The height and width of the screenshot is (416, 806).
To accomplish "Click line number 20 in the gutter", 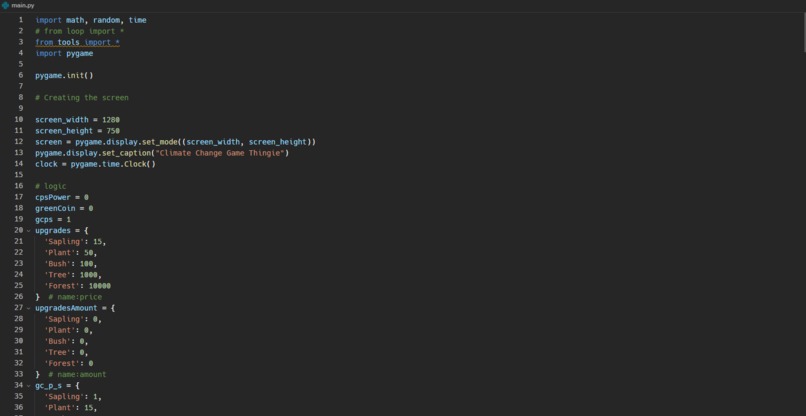I will (x=19, y=230).
